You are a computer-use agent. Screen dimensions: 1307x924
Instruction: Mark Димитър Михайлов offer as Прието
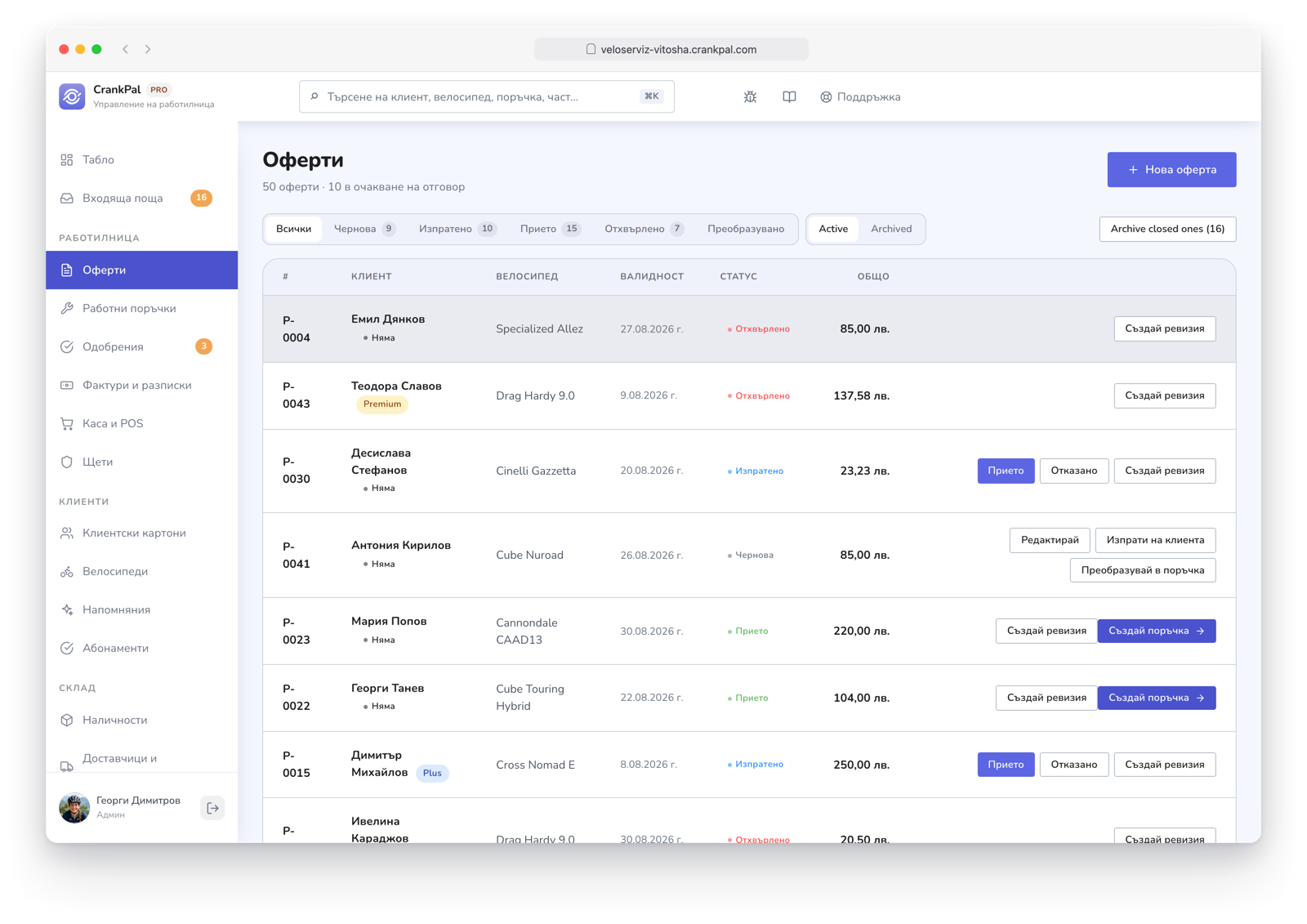coord(1006,766)
